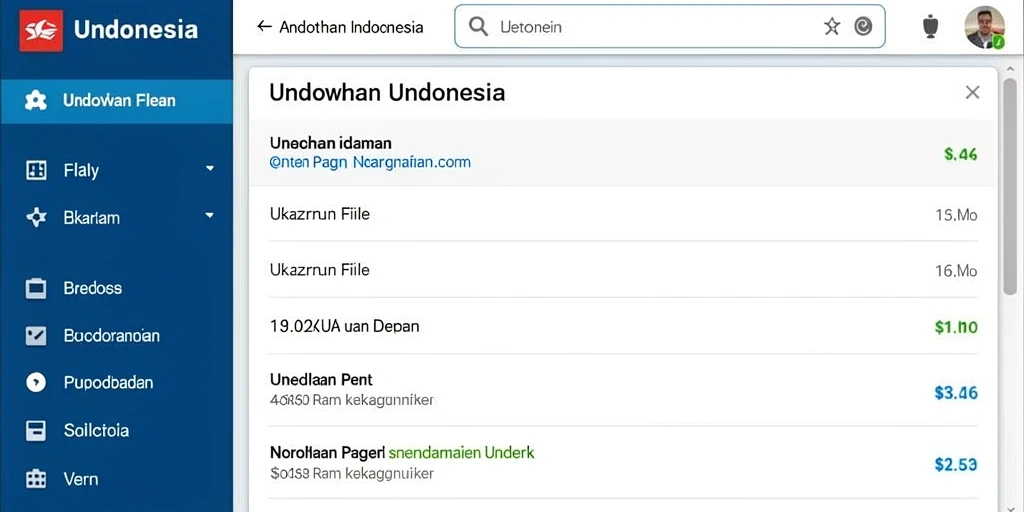The width and height of the screenshot is (1024, 512).
Task: Select the Norollaan Pagerl row
Action: (x=623, y=462)
